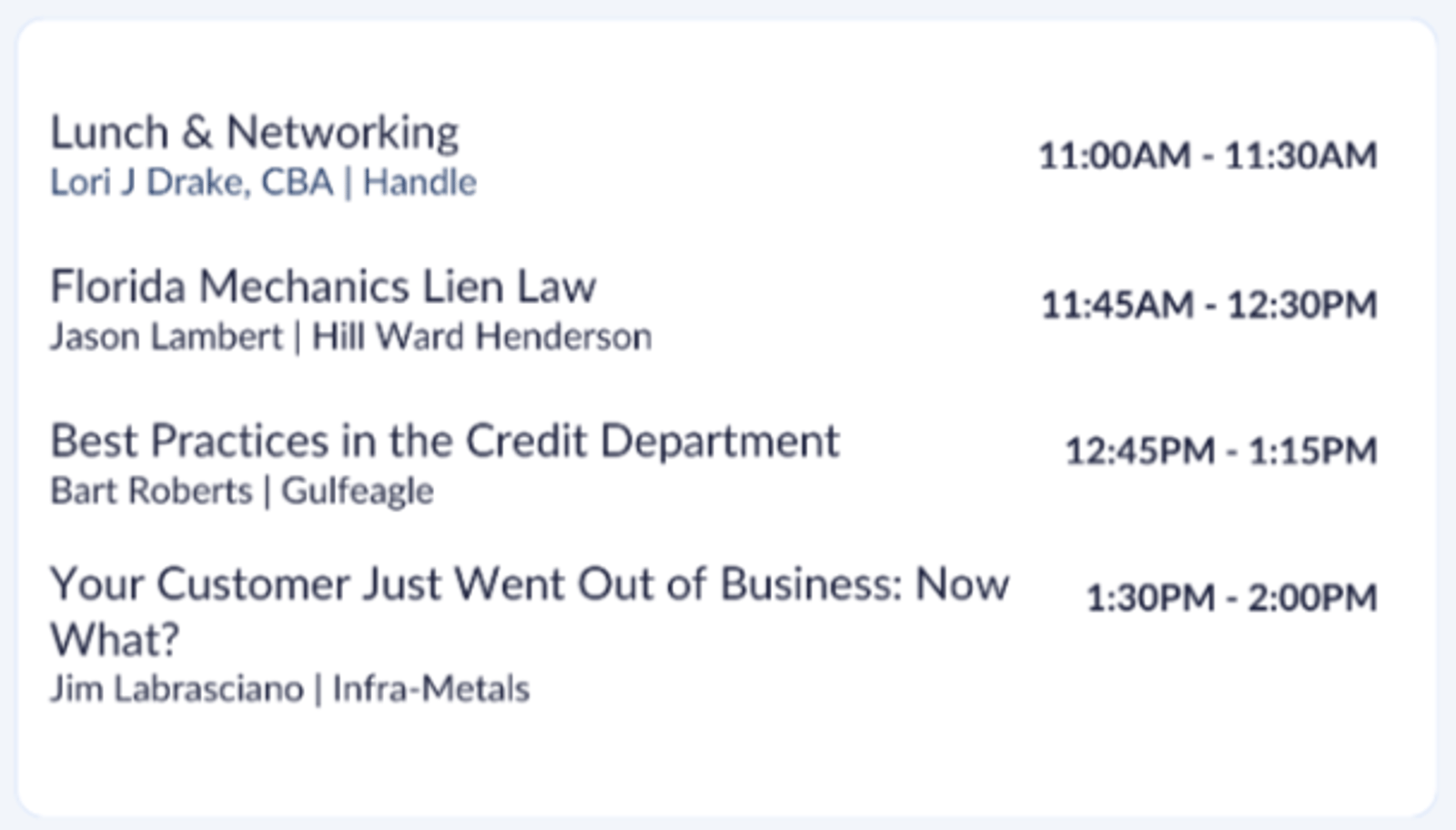Open Florida Mechanics Lien Law session
1456x830 pixels.
323,287
